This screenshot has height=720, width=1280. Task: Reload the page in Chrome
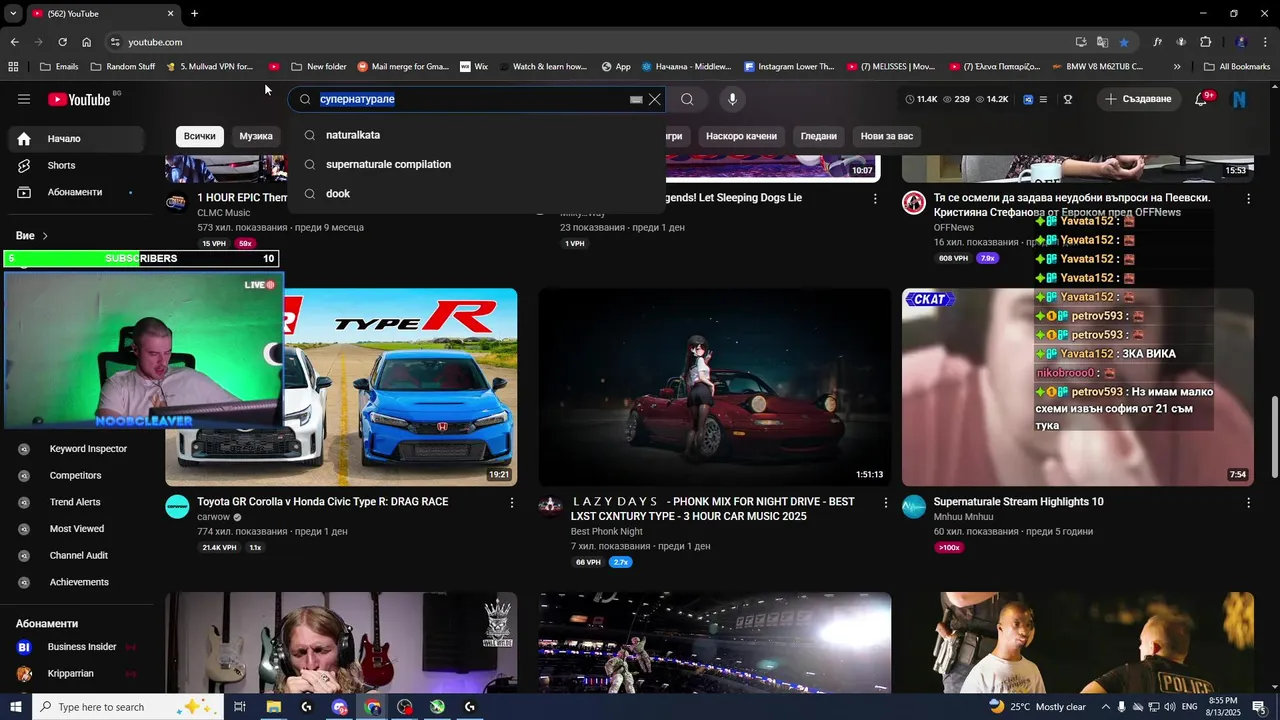[62, 42]
